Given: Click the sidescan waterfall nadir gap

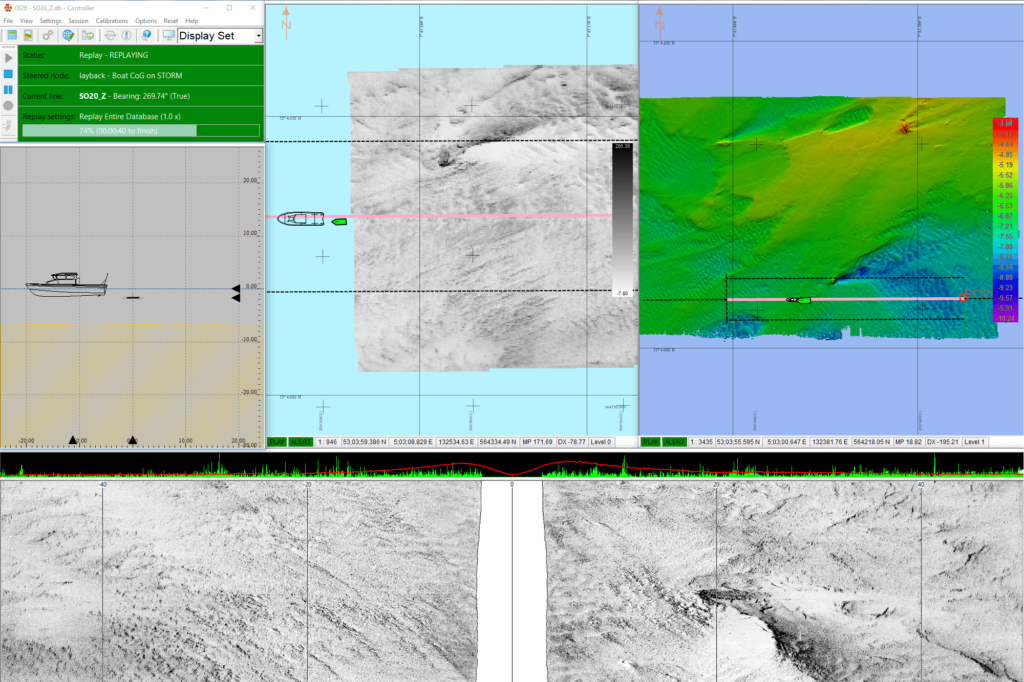Looking at the screenshot, I should point(512,581).
